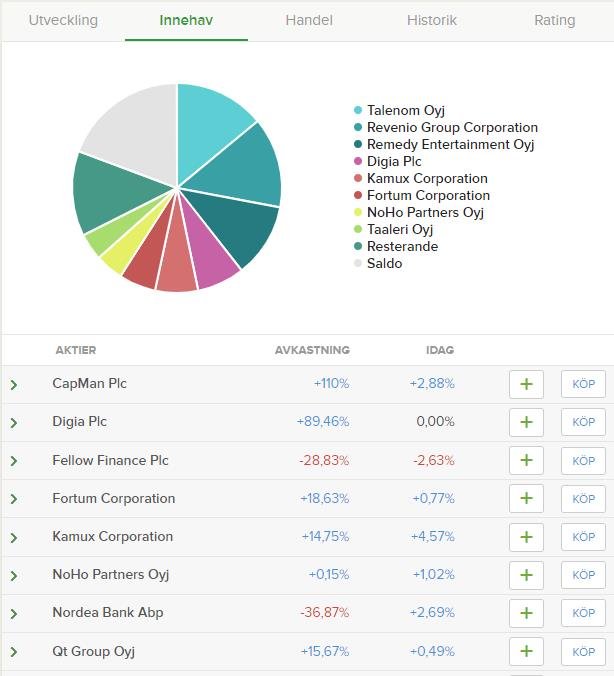Viewport: 614px width, 676px height.
Task: Sort by the AVKASTNING column header
Action: pyautogui.click(x=312, y=350)
